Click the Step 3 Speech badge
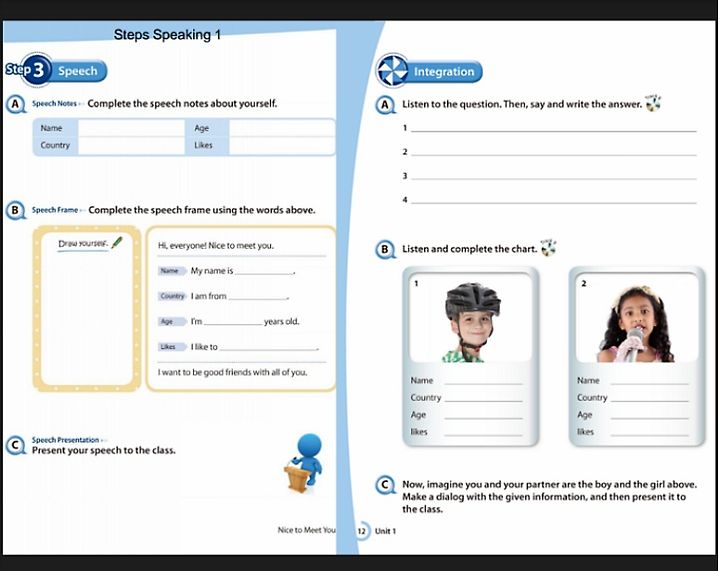This screenshot has width=720, height=571. (56, 70)
